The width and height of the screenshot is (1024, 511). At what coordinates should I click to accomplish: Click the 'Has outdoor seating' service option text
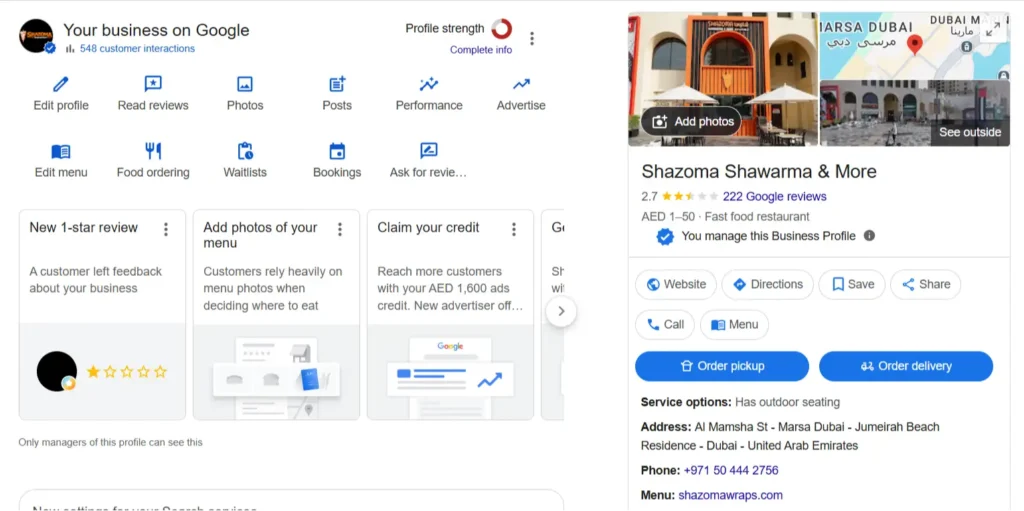coord(788,402)
